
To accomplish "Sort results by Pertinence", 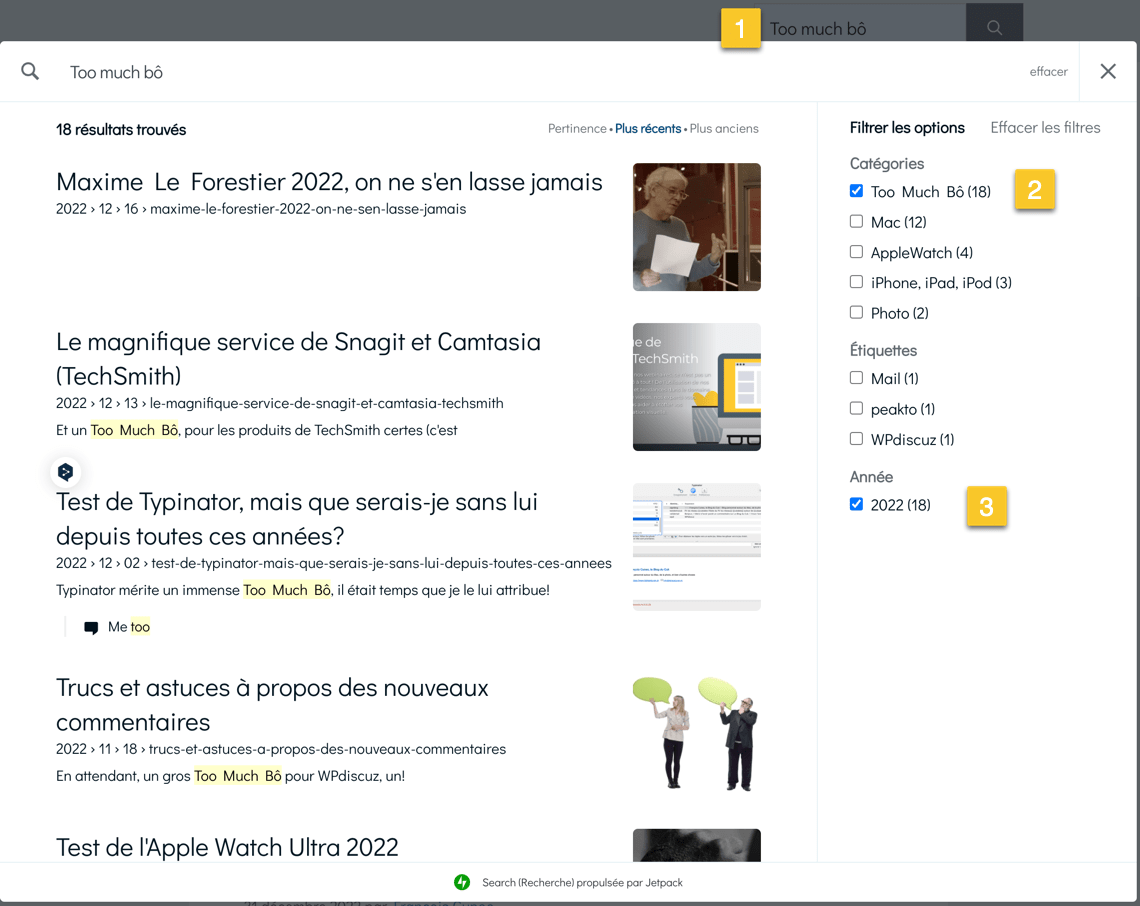I will coord(577,129).
